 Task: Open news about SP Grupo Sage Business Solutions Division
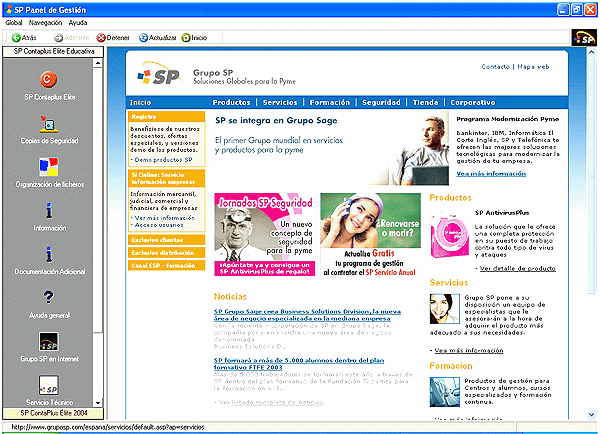point(307,315)
